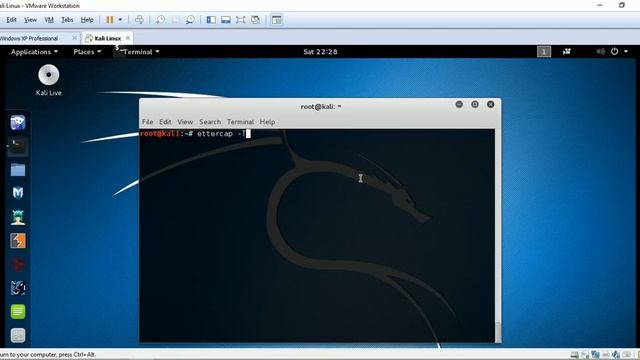Open the VMware VM menu

click(49, 20)
